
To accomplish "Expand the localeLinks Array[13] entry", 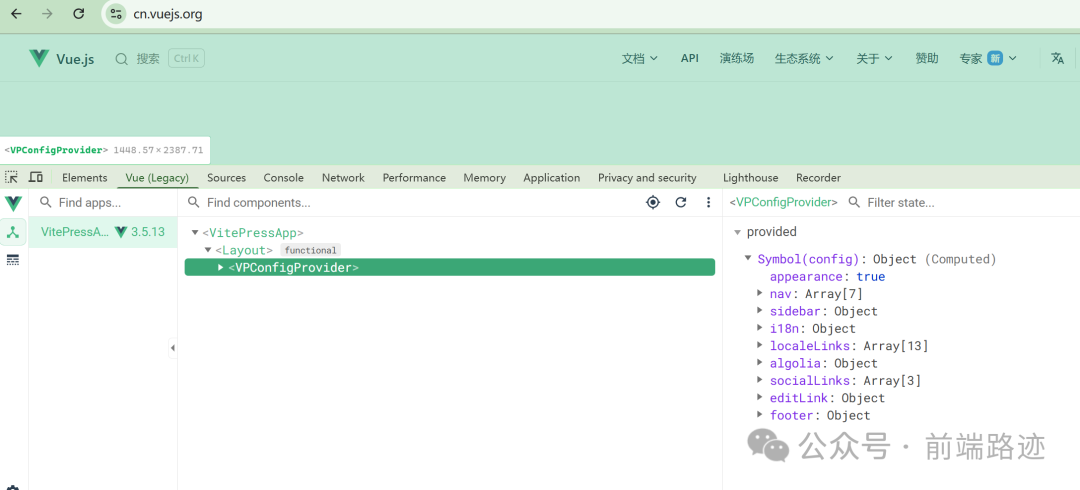I will pyautogui.click(x=760, y=345).
